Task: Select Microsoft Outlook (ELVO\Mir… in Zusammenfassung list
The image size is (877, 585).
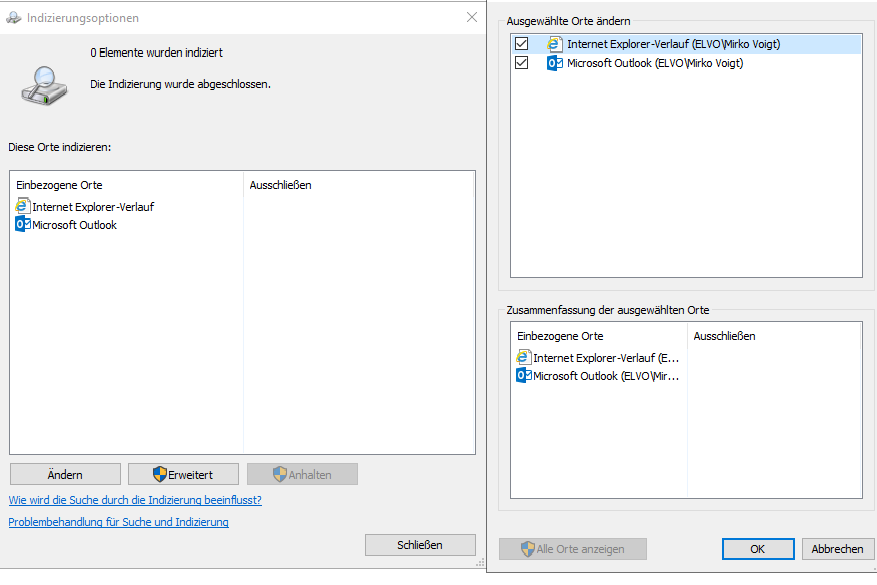Action: [x=606, y=376]
